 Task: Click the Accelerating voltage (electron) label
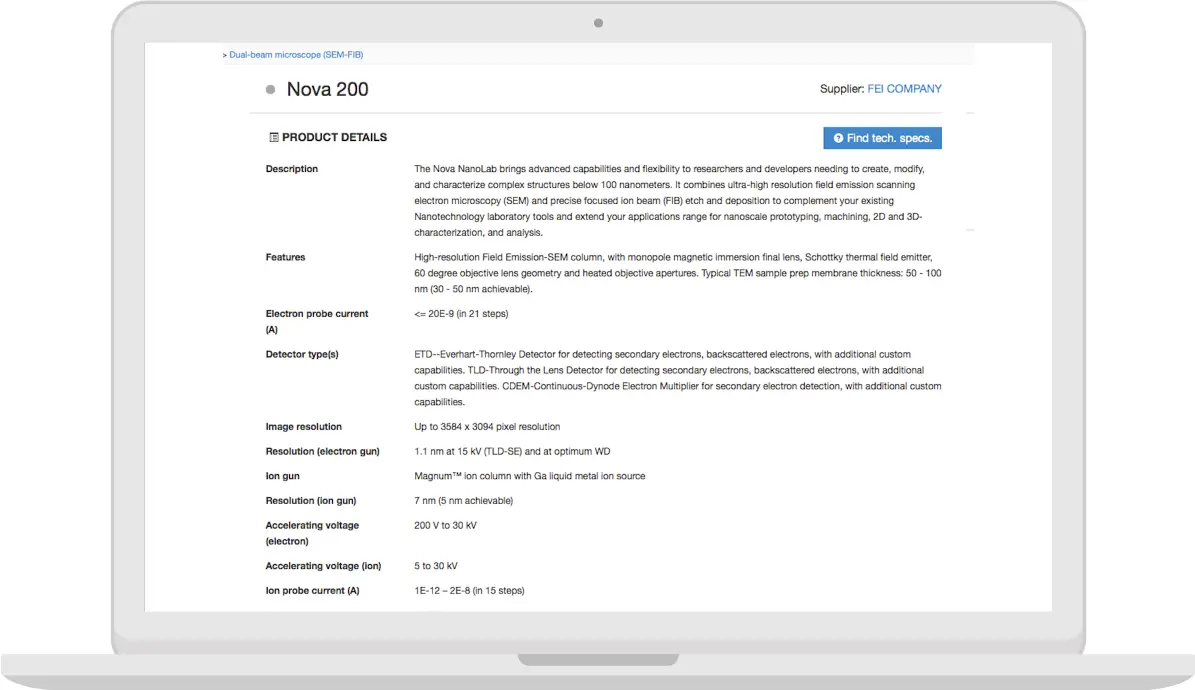pos(312,533)
